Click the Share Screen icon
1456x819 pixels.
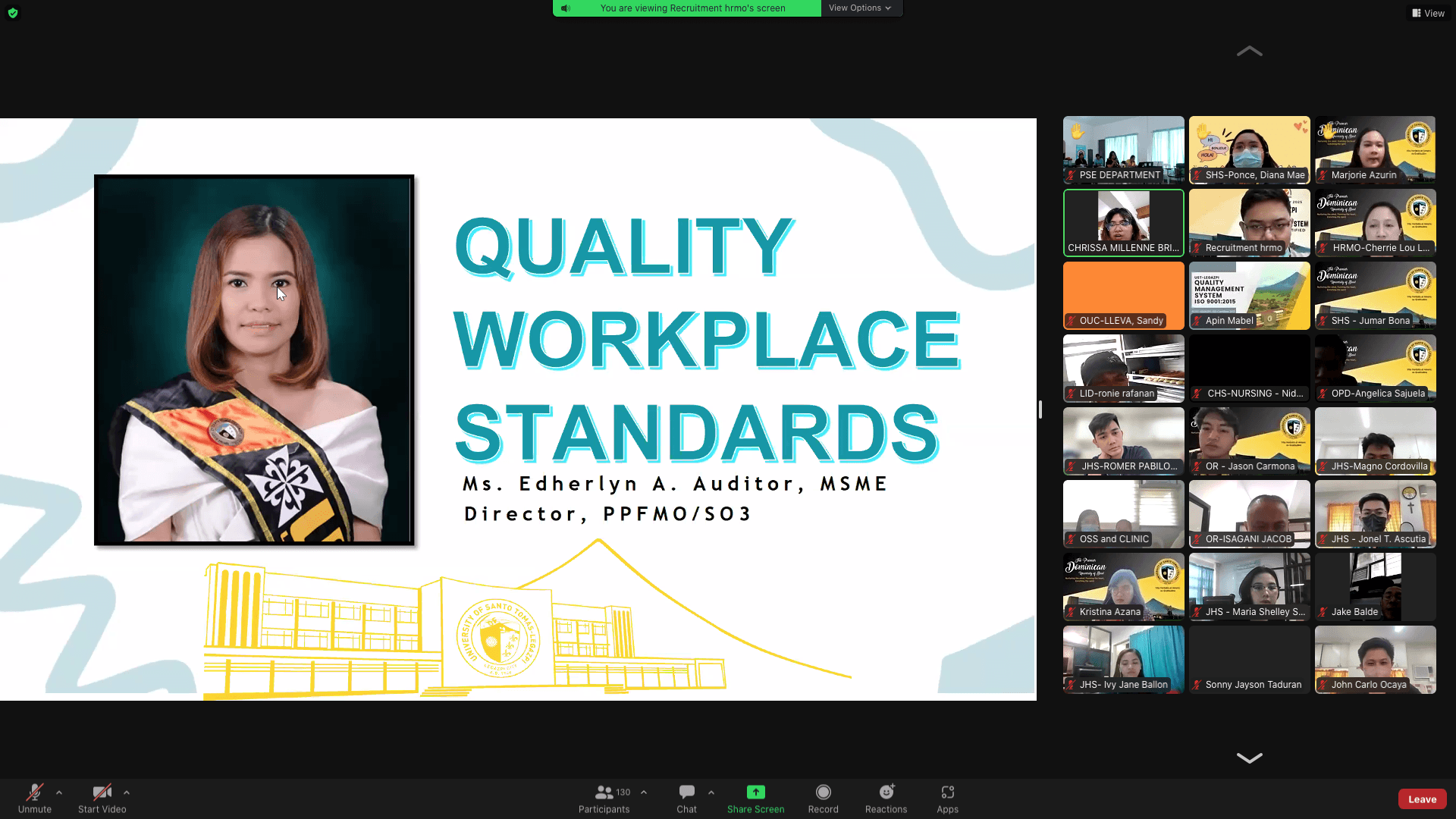755,792
